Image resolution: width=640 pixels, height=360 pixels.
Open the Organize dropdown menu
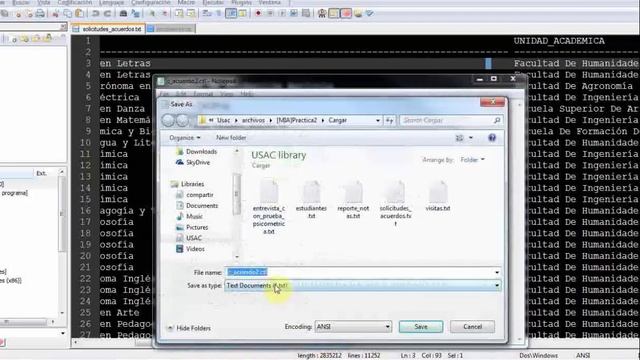coord(184,138)
